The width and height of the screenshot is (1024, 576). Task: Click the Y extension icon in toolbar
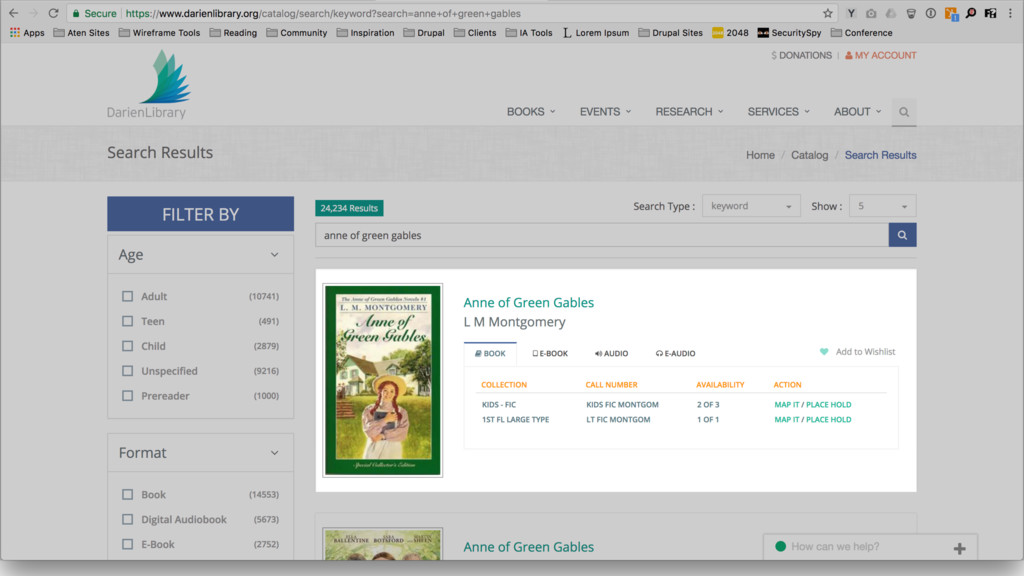pos(851,13)
